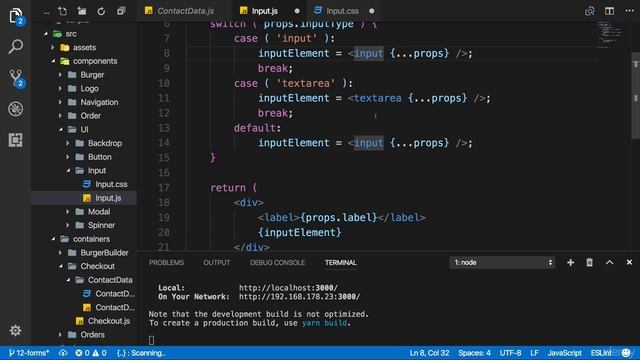The height and width of the screenshot is (360, 640).
Task: Change language mode via 'JavaScript'
Action: pos(564,353)
